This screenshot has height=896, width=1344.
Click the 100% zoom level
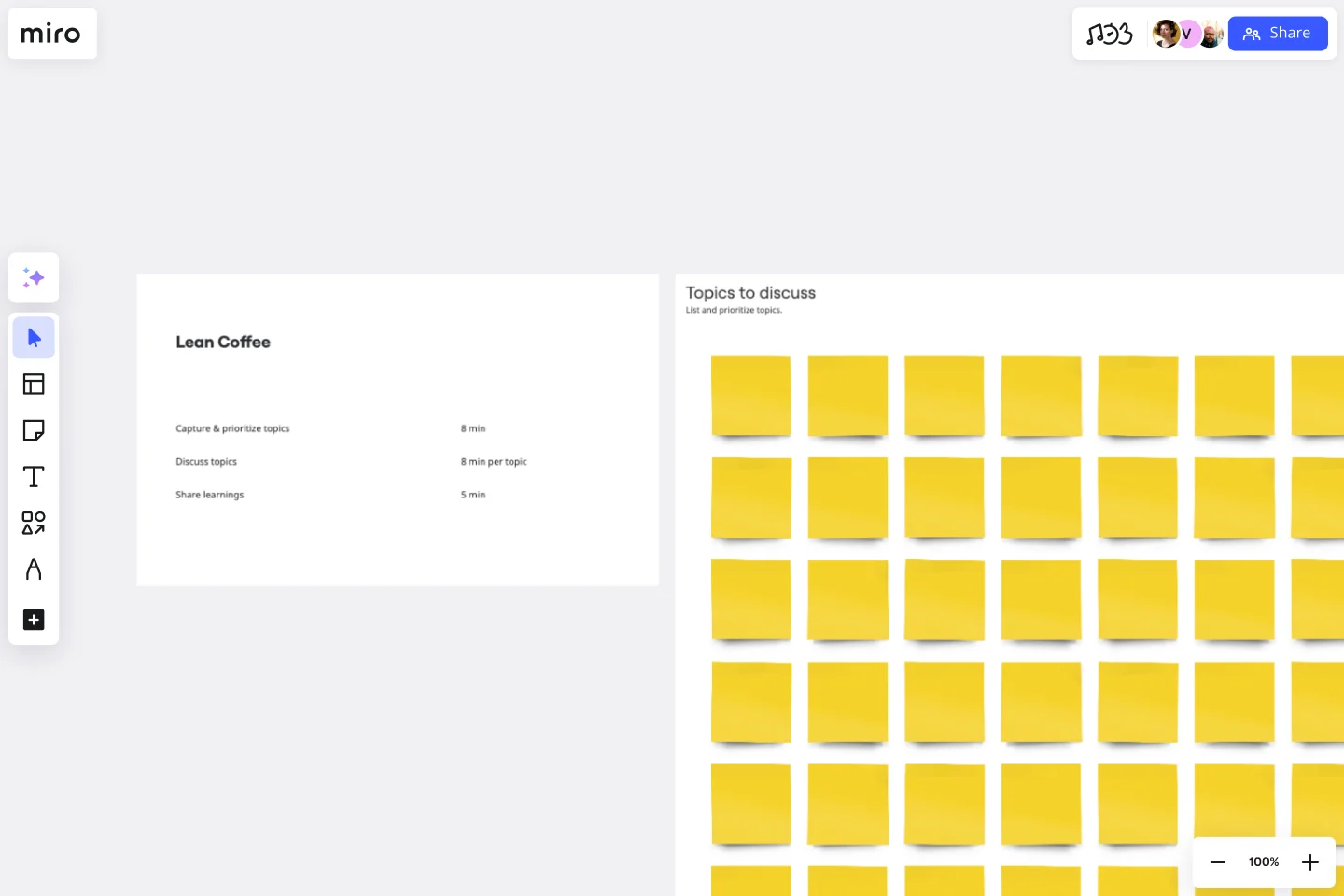[x=1264, y=862]
